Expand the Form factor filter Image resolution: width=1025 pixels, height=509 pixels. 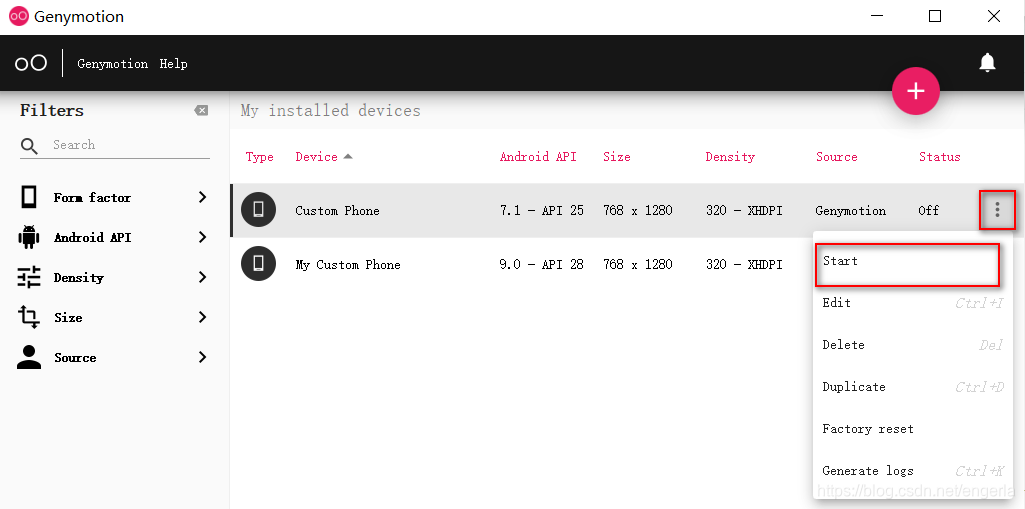(203, 197)
